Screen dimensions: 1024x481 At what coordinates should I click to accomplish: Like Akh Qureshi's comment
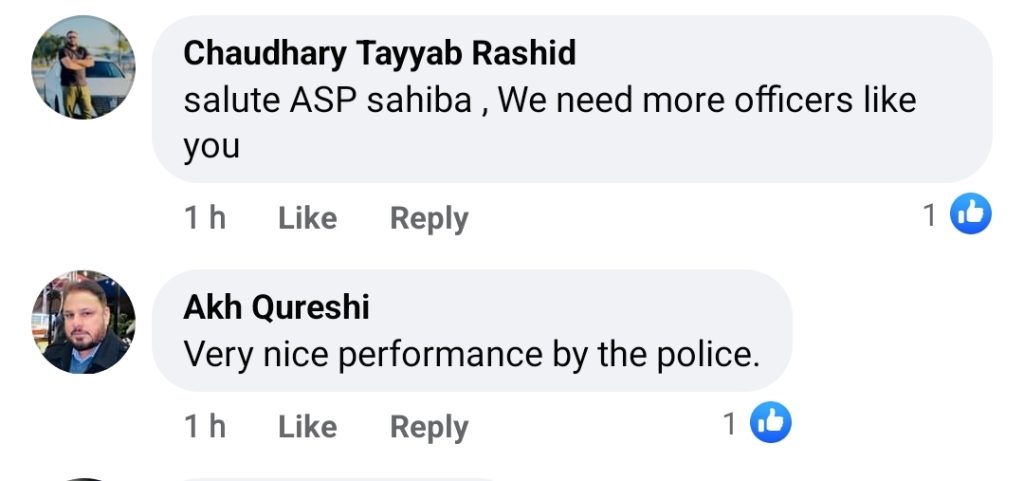pos(307,427)
